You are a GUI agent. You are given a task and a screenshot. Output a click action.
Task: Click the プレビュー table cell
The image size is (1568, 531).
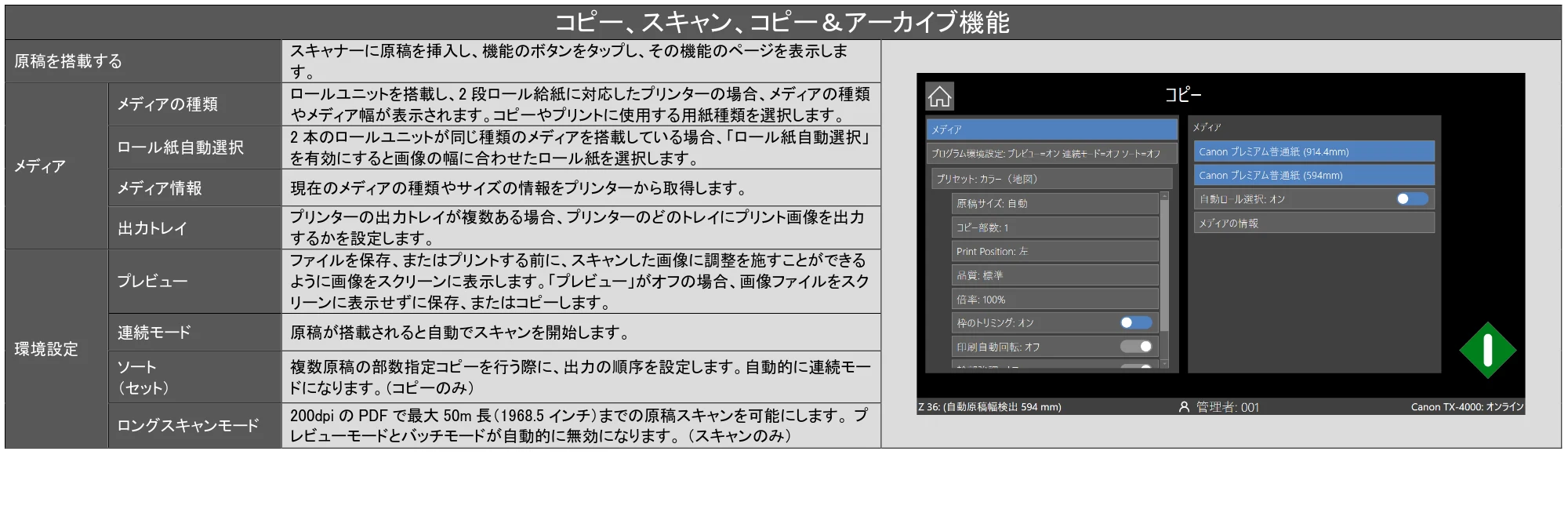[x=195, y=282]
